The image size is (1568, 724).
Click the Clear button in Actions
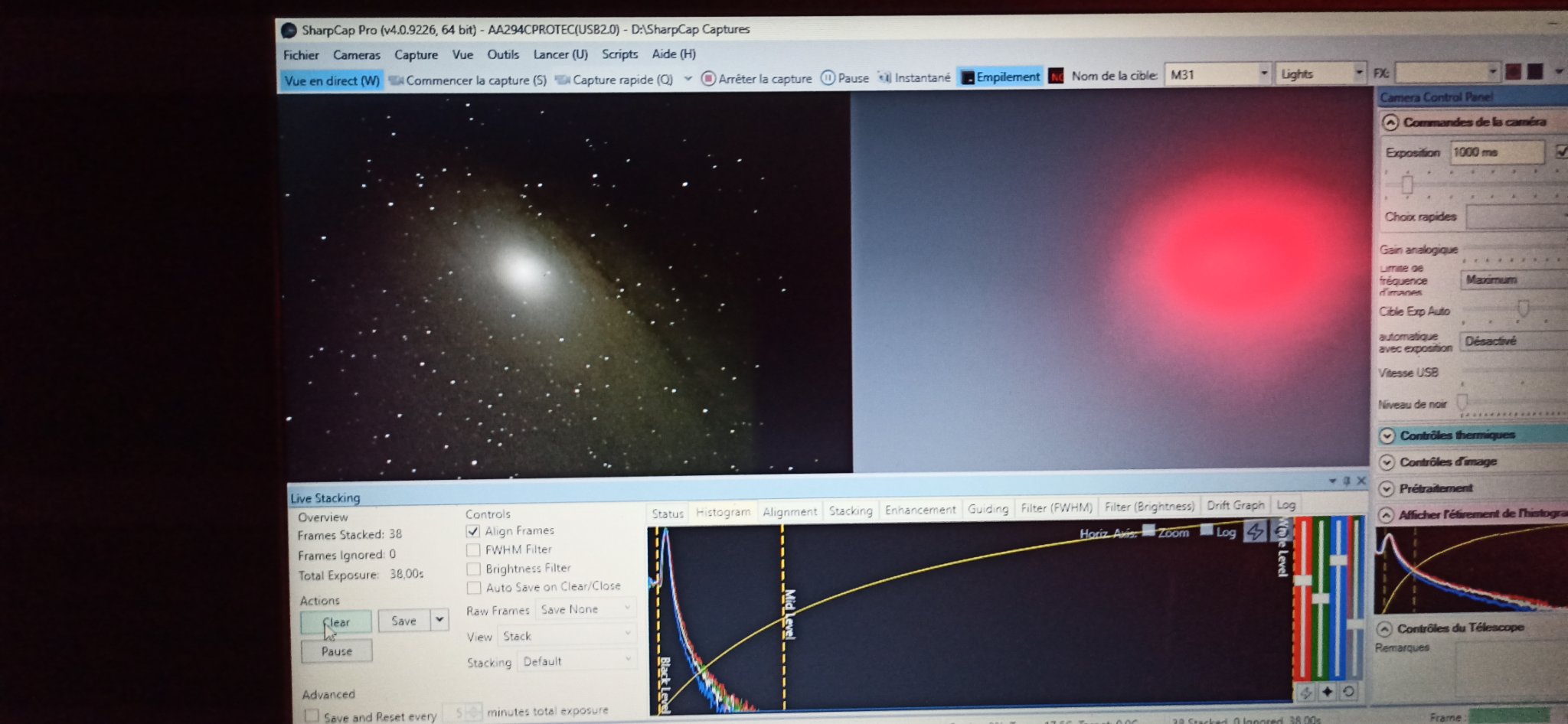pos(336,622)
